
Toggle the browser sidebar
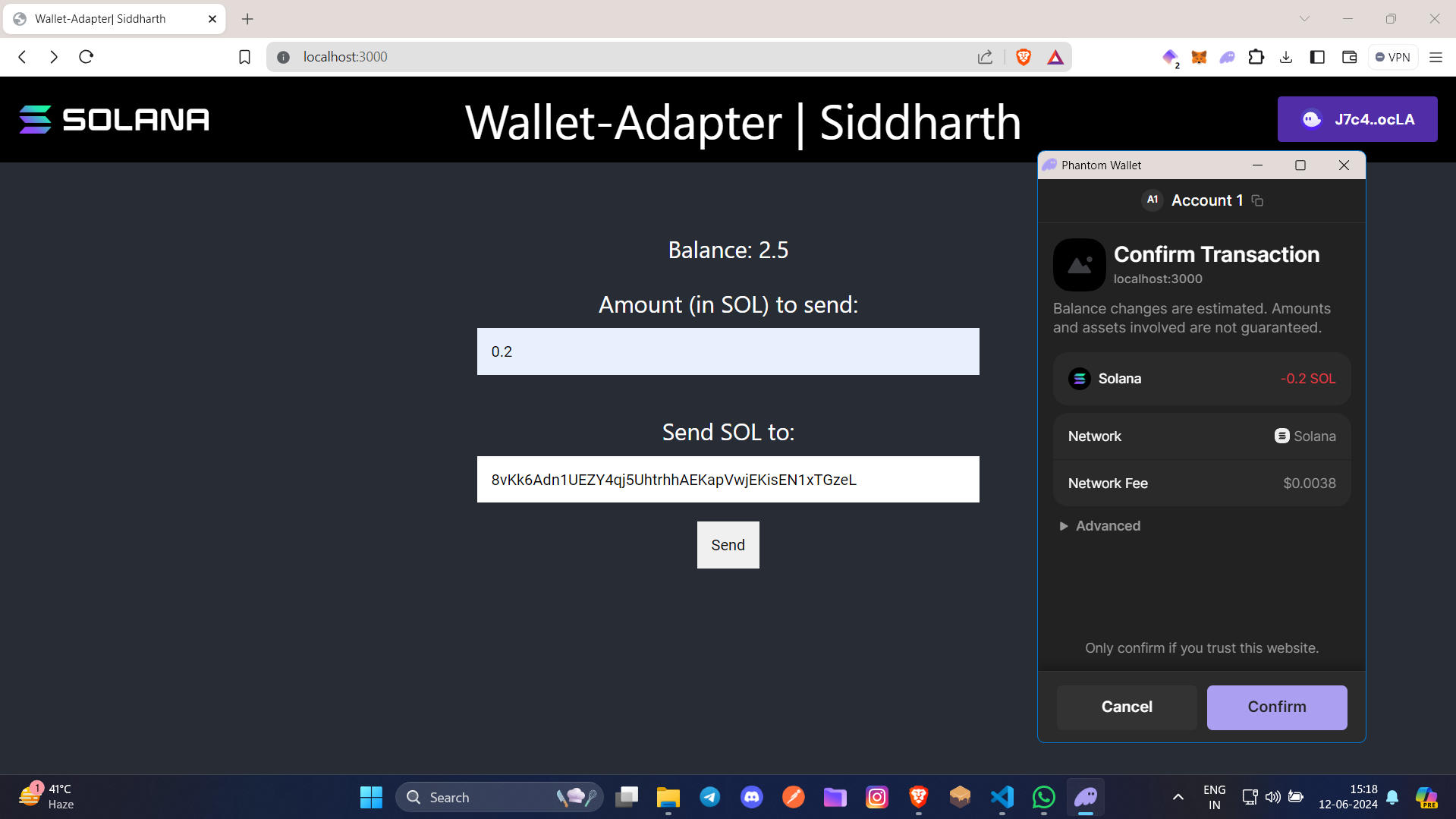coord(1317,57)
